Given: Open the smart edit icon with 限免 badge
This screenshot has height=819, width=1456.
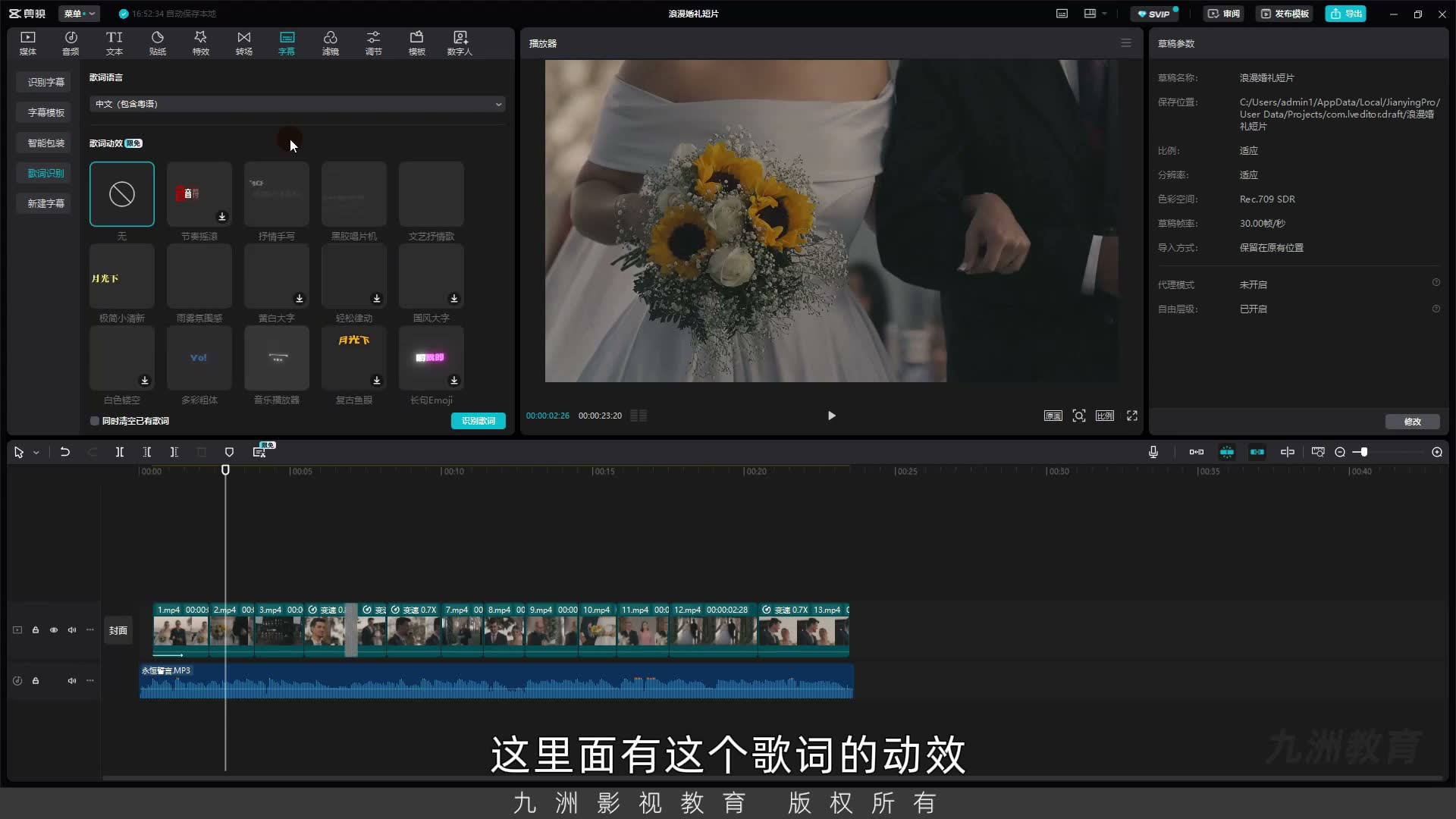Looking at the screenshot, I should click(x=260, y=451).
